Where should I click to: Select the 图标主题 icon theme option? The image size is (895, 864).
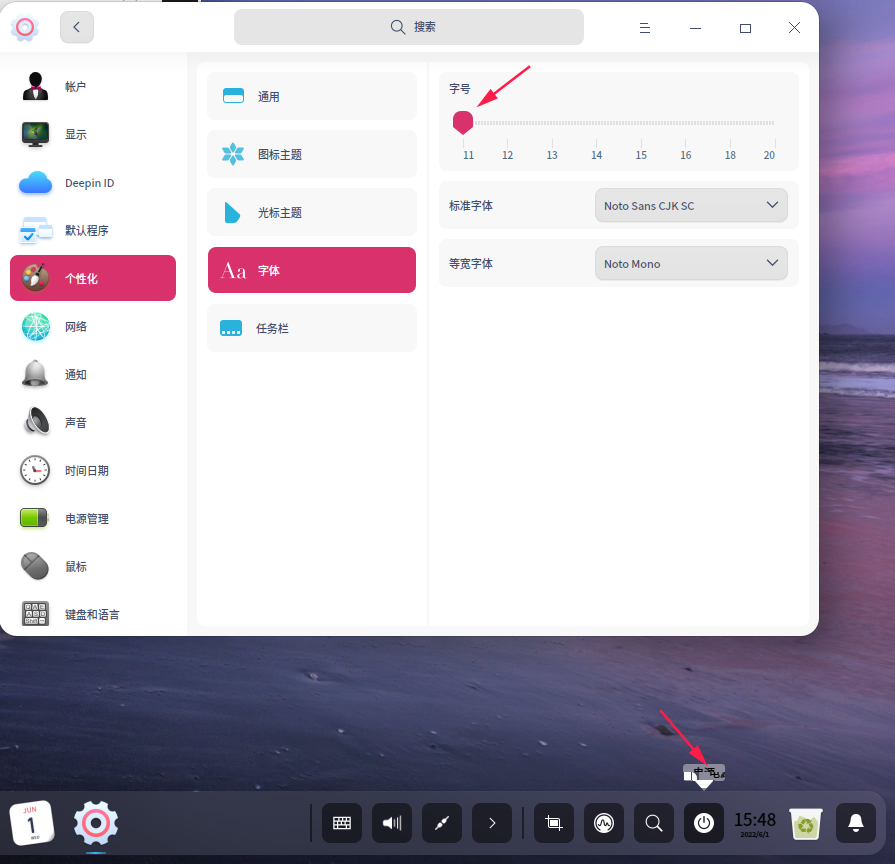[x=311, y=154]
